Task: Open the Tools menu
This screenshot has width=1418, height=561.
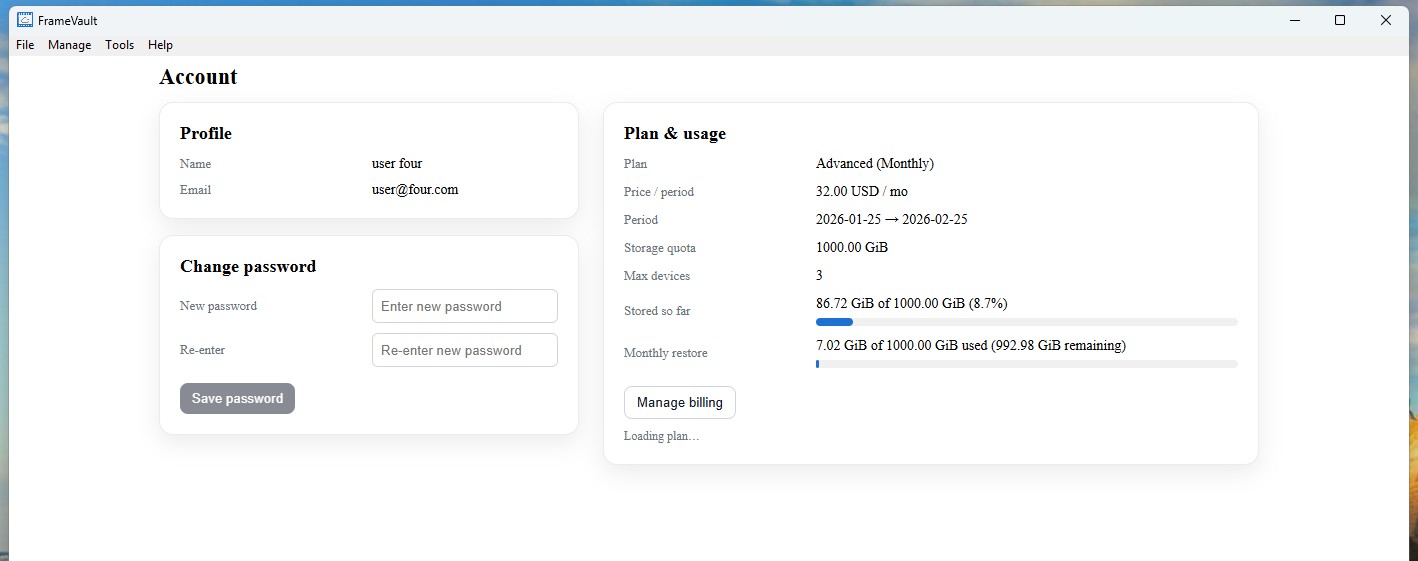Action: click(x=119, y=45)
